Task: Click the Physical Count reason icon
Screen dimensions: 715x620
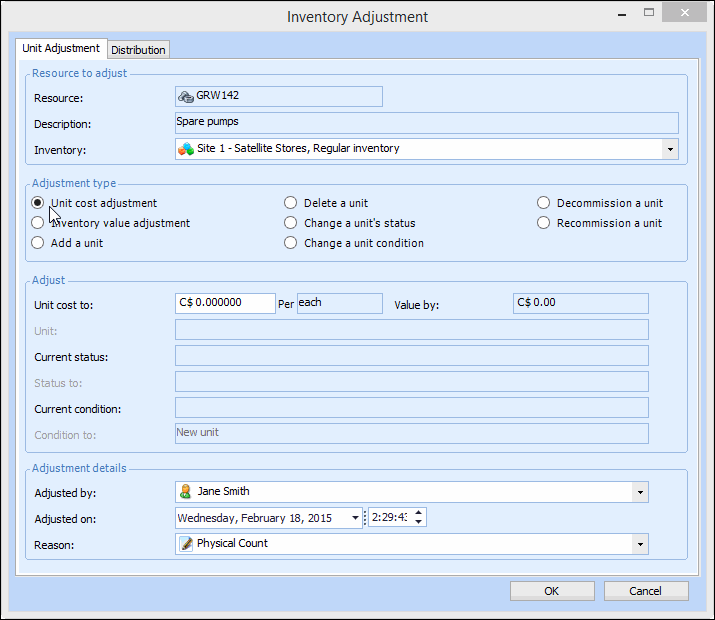Action: pos(185,544)
